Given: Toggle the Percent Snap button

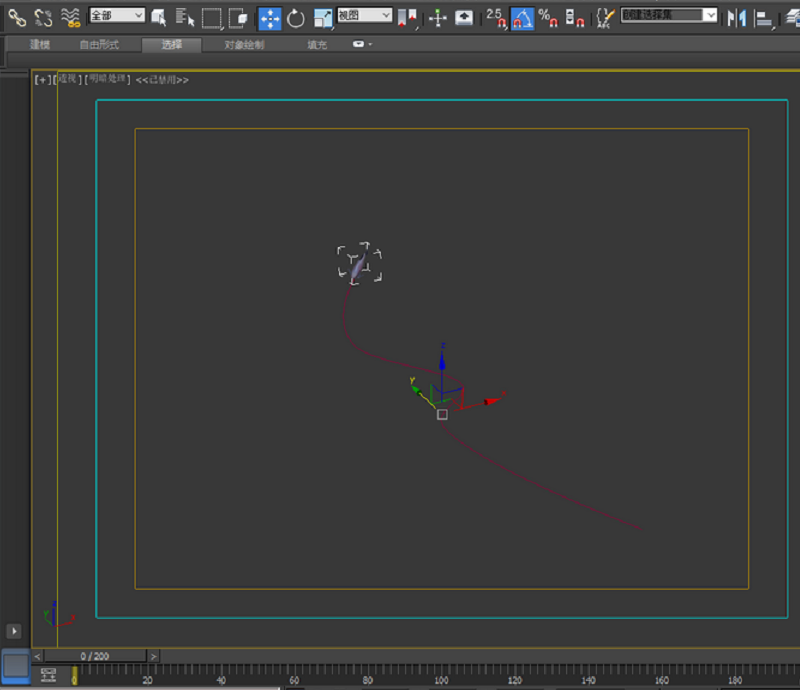Looking at the screenshot, I should pyautogui.click(x=548, y=18).
